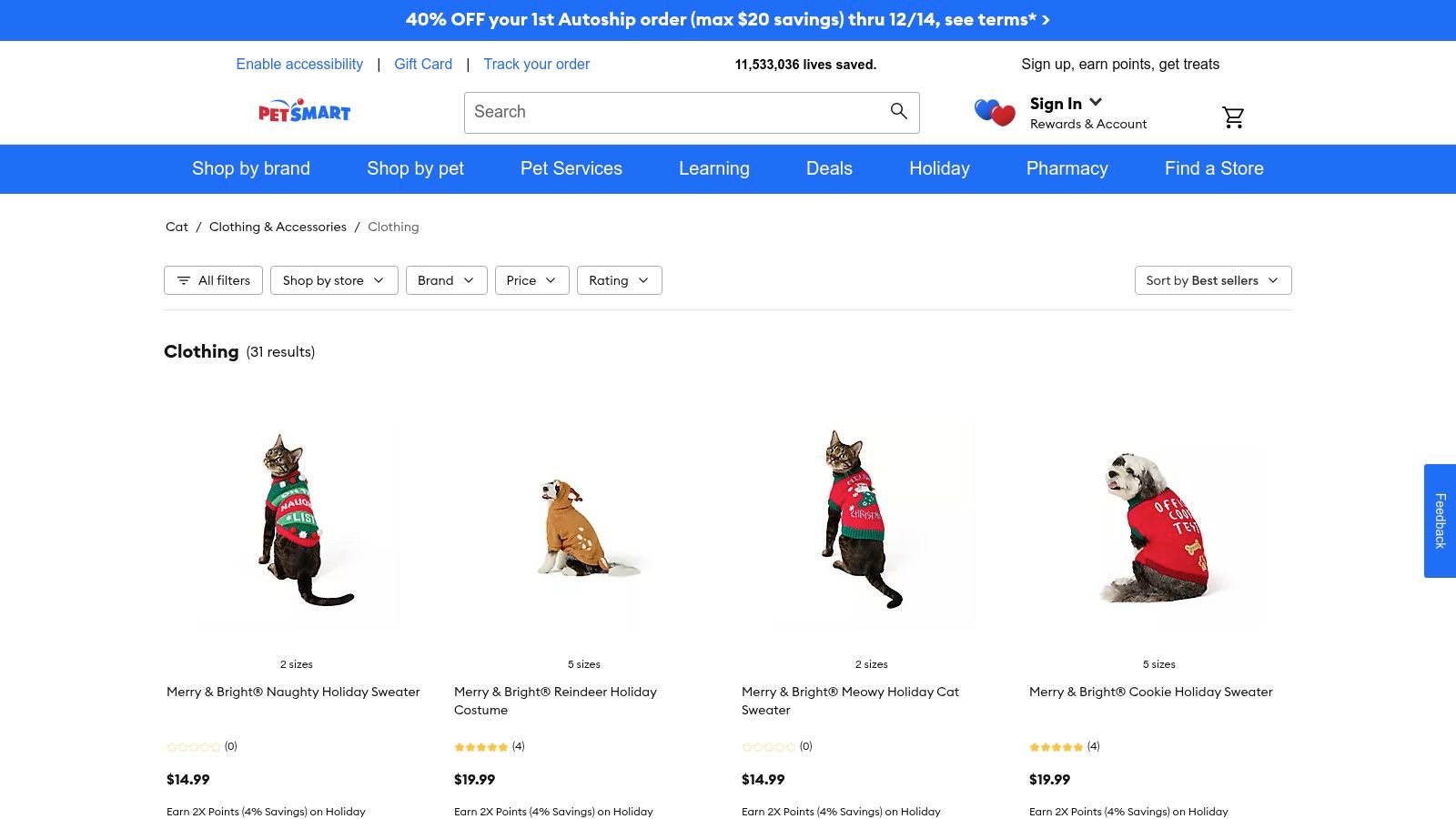Click the star rating on Reindeer Holiday Costume
Viewport: 1456px width, 819px height.
click(x=480, y=746)
